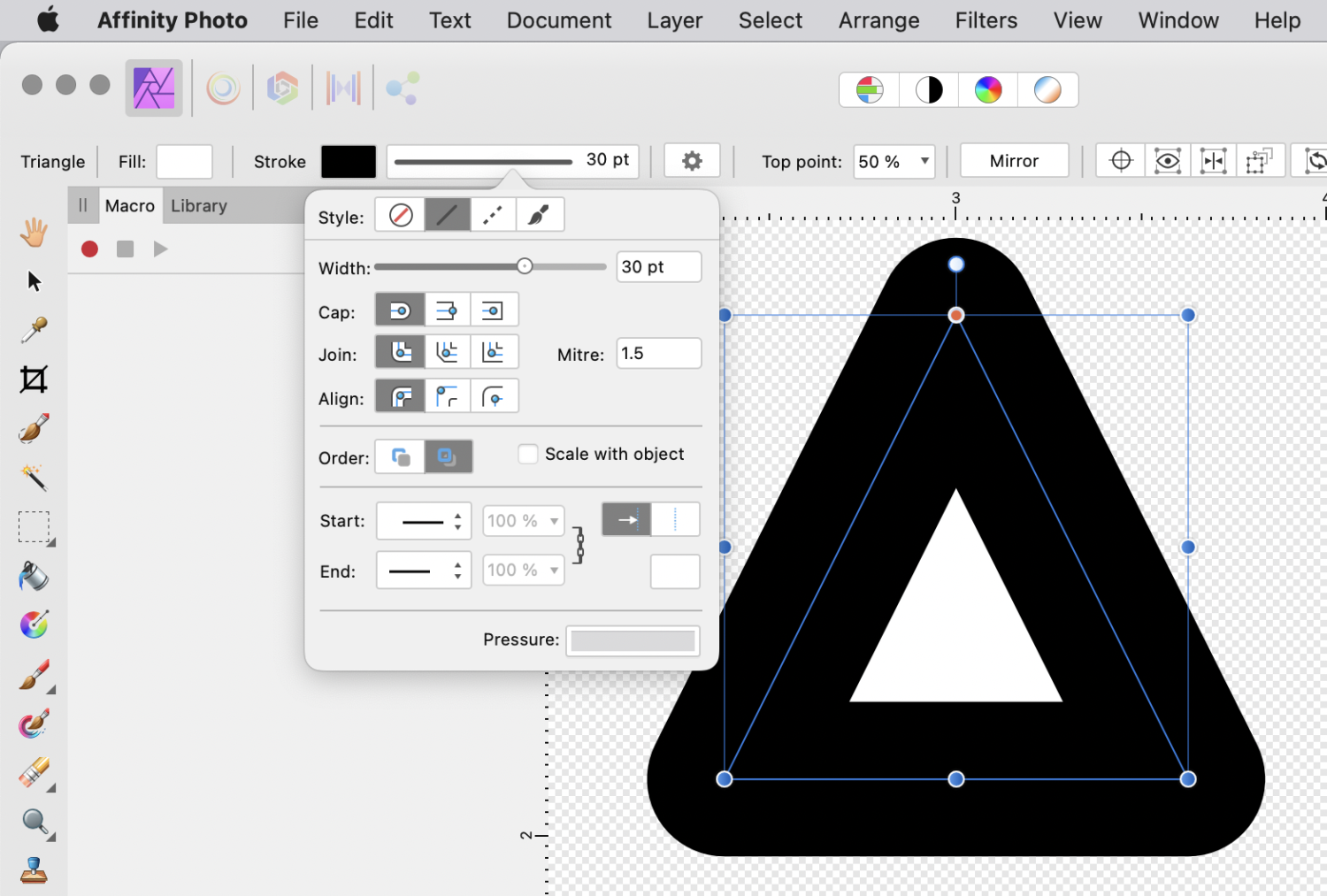Click inside the Mitre value field
The width and height of the screenshot is (1327, 896).
click(x=658, y=353)
